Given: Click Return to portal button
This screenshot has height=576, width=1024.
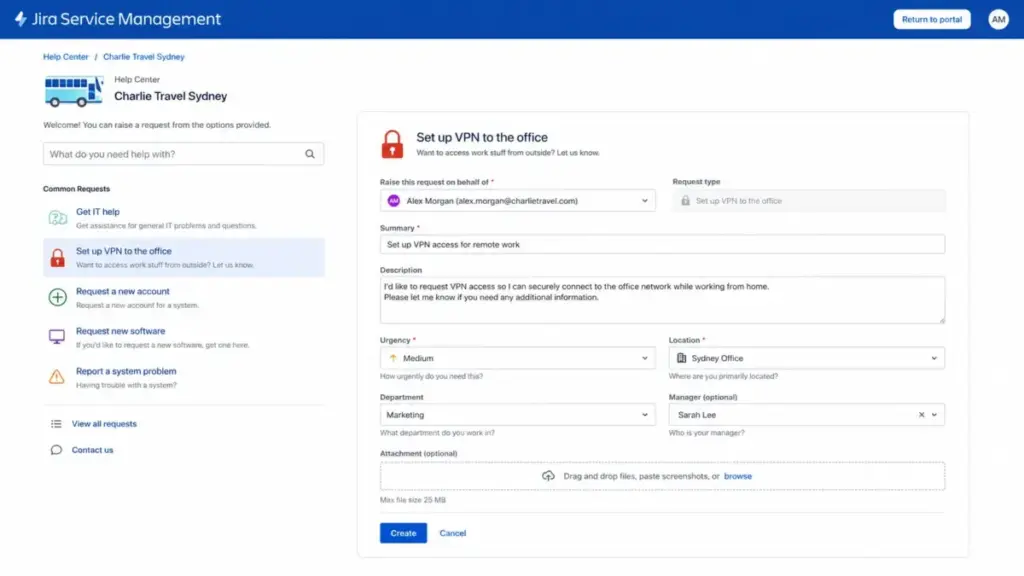Looking at the screenshot, I should pos(931,20).
